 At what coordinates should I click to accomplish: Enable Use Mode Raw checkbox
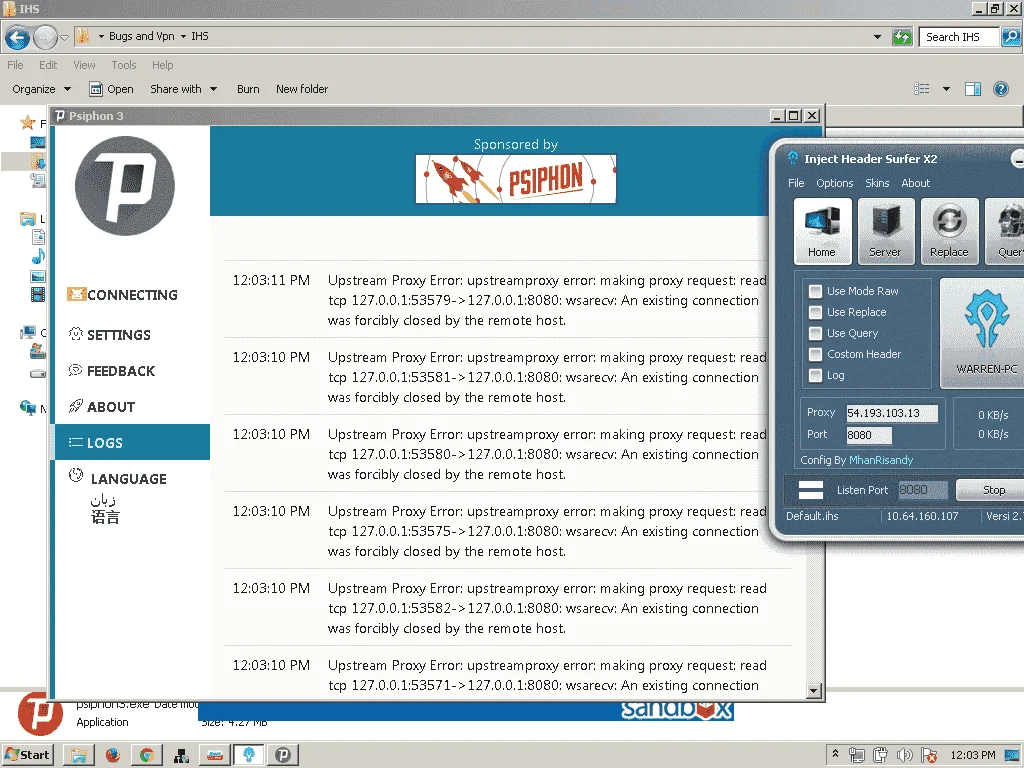(815, 291)
